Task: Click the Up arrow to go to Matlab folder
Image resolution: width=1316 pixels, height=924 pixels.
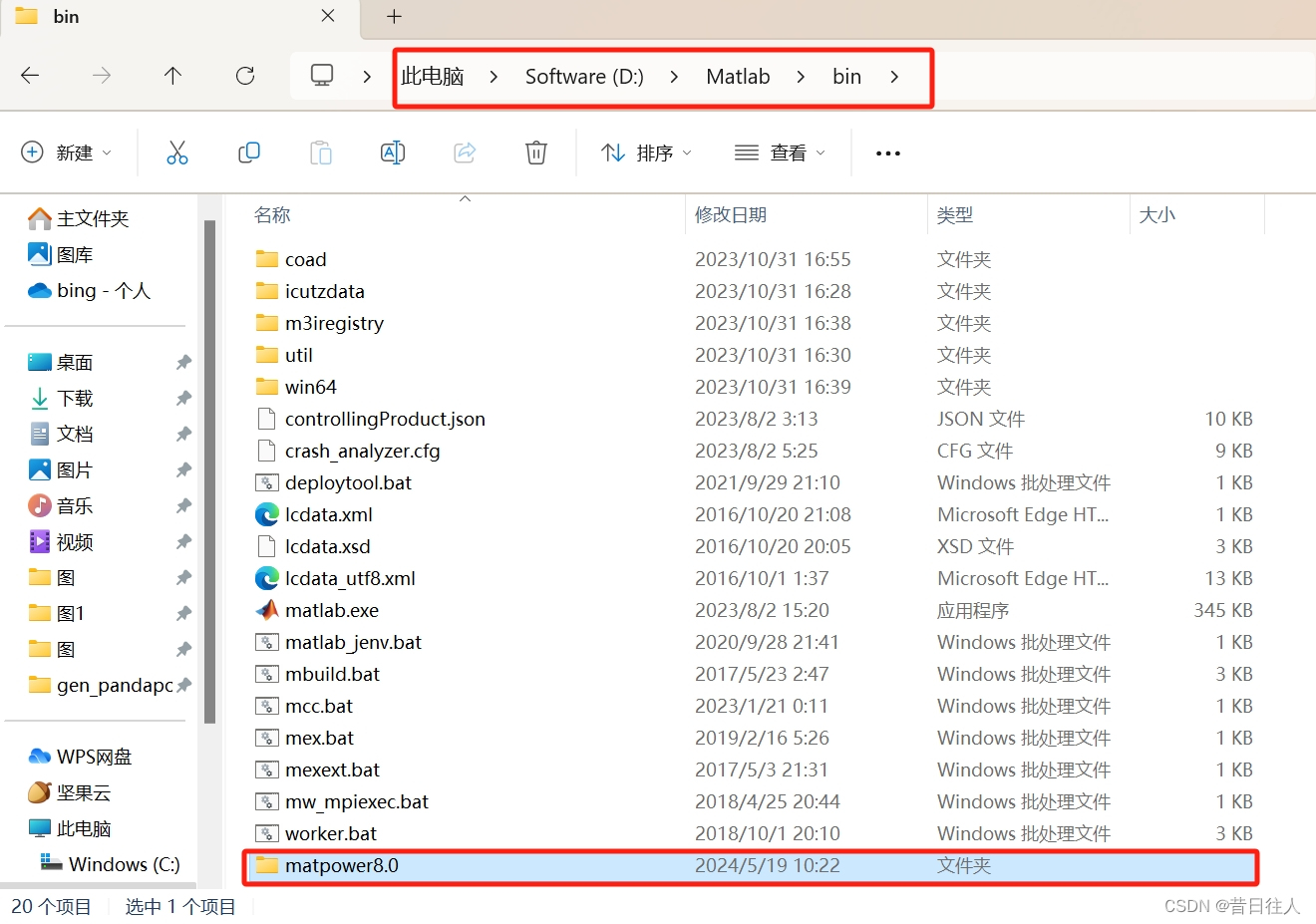Action: click(171, 75)
